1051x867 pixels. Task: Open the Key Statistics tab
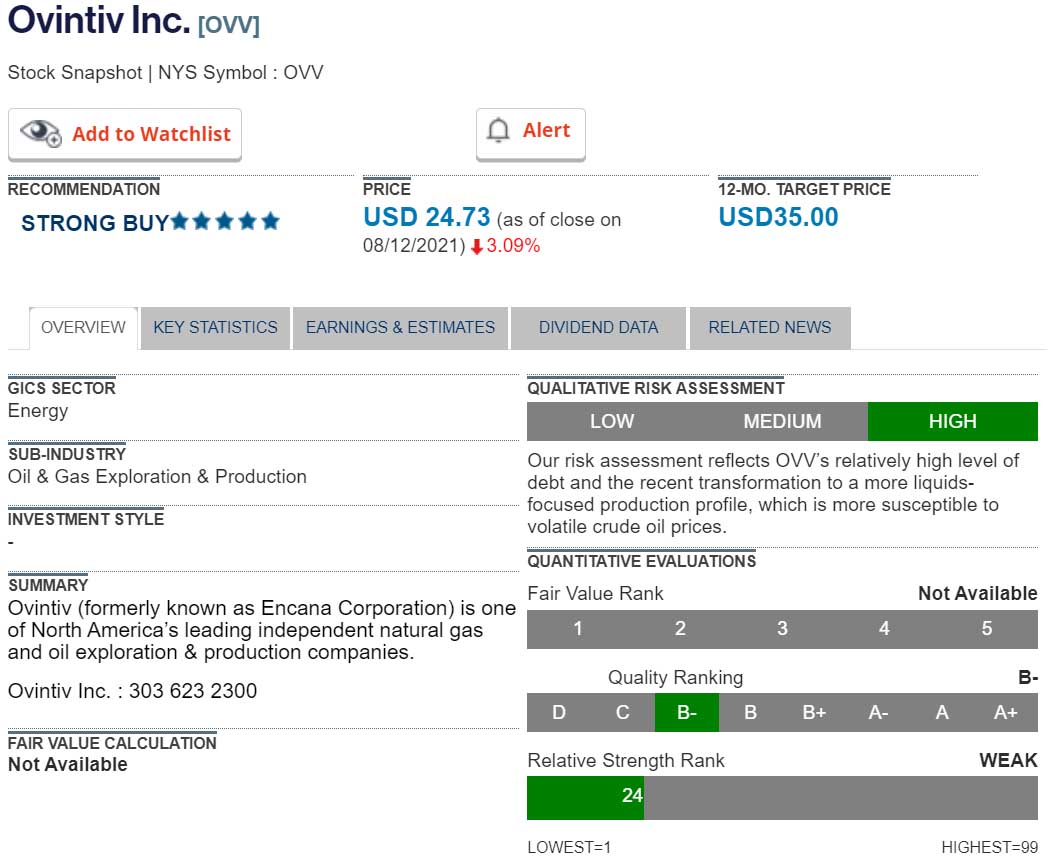215,328
